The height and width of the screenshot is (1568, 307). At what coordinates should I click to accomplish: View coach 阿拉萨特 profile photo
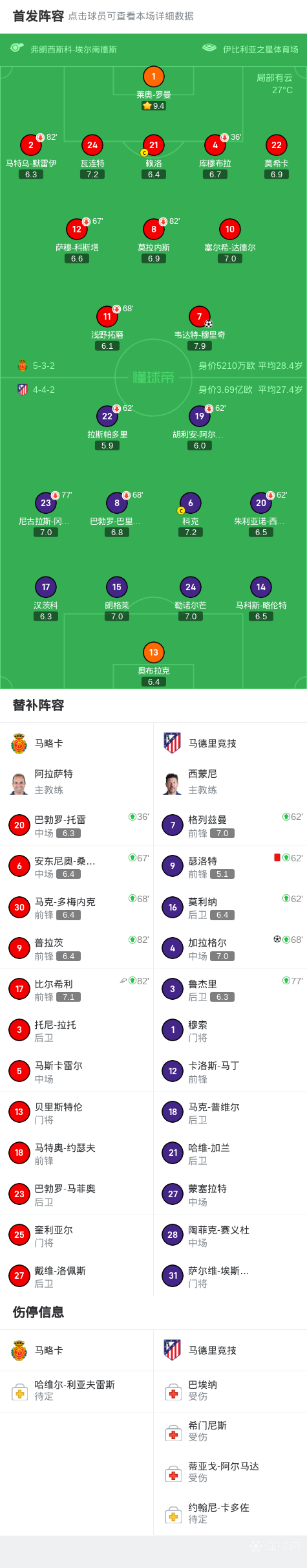pyautogui.click(x=19, y=782)
